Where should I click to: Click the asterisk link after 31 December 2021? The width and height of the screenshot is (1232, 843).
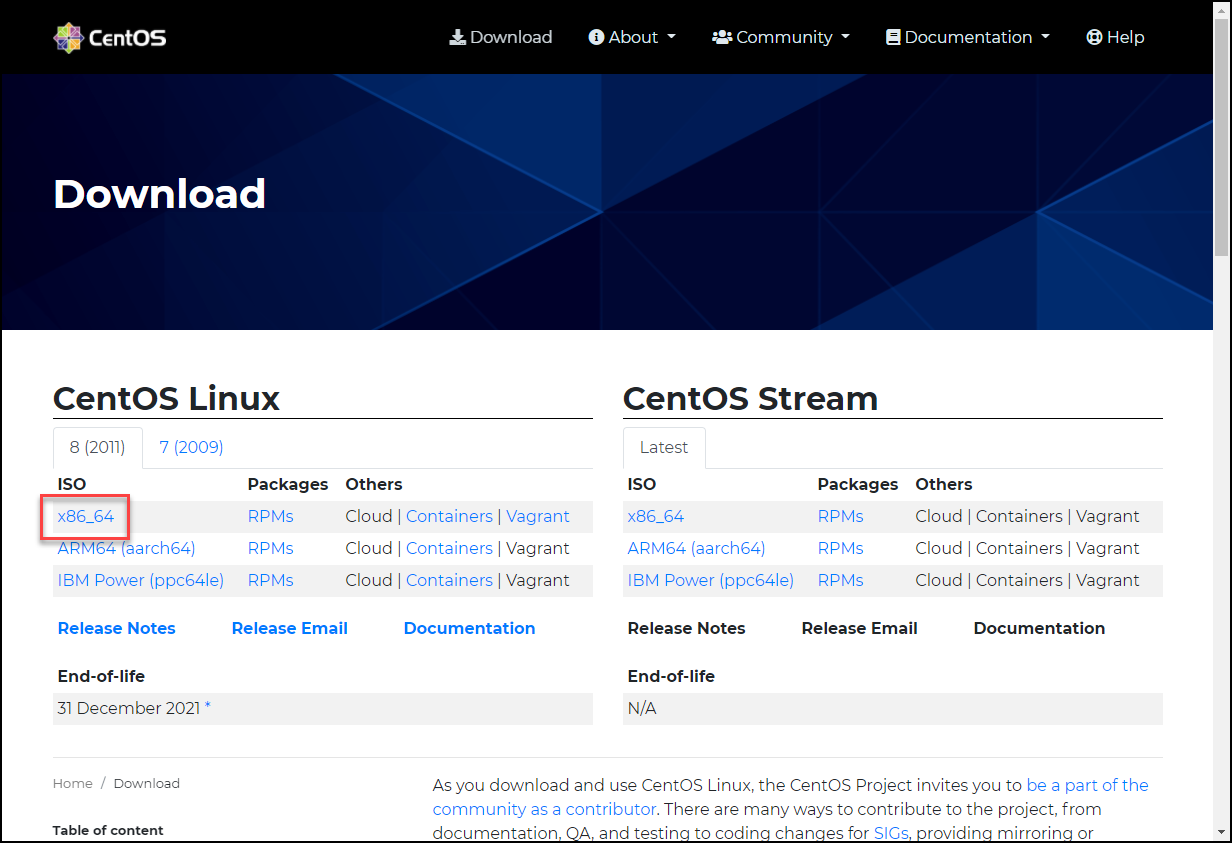[208, 707]
